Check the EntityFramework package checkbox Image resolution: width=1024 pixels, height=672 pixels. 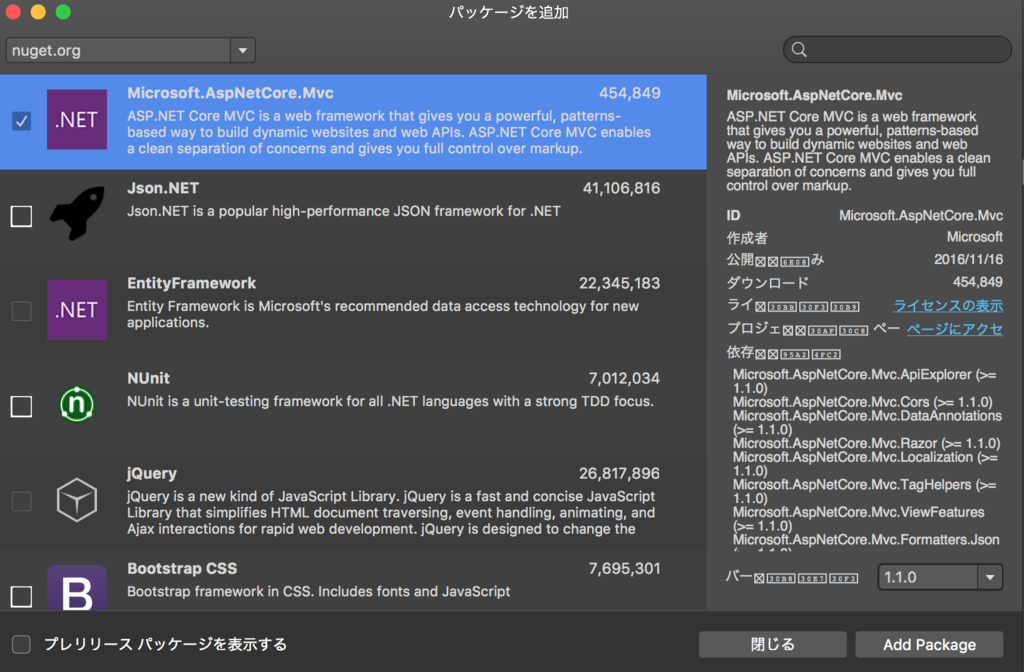pyautogui.click(x=22, y=311)
